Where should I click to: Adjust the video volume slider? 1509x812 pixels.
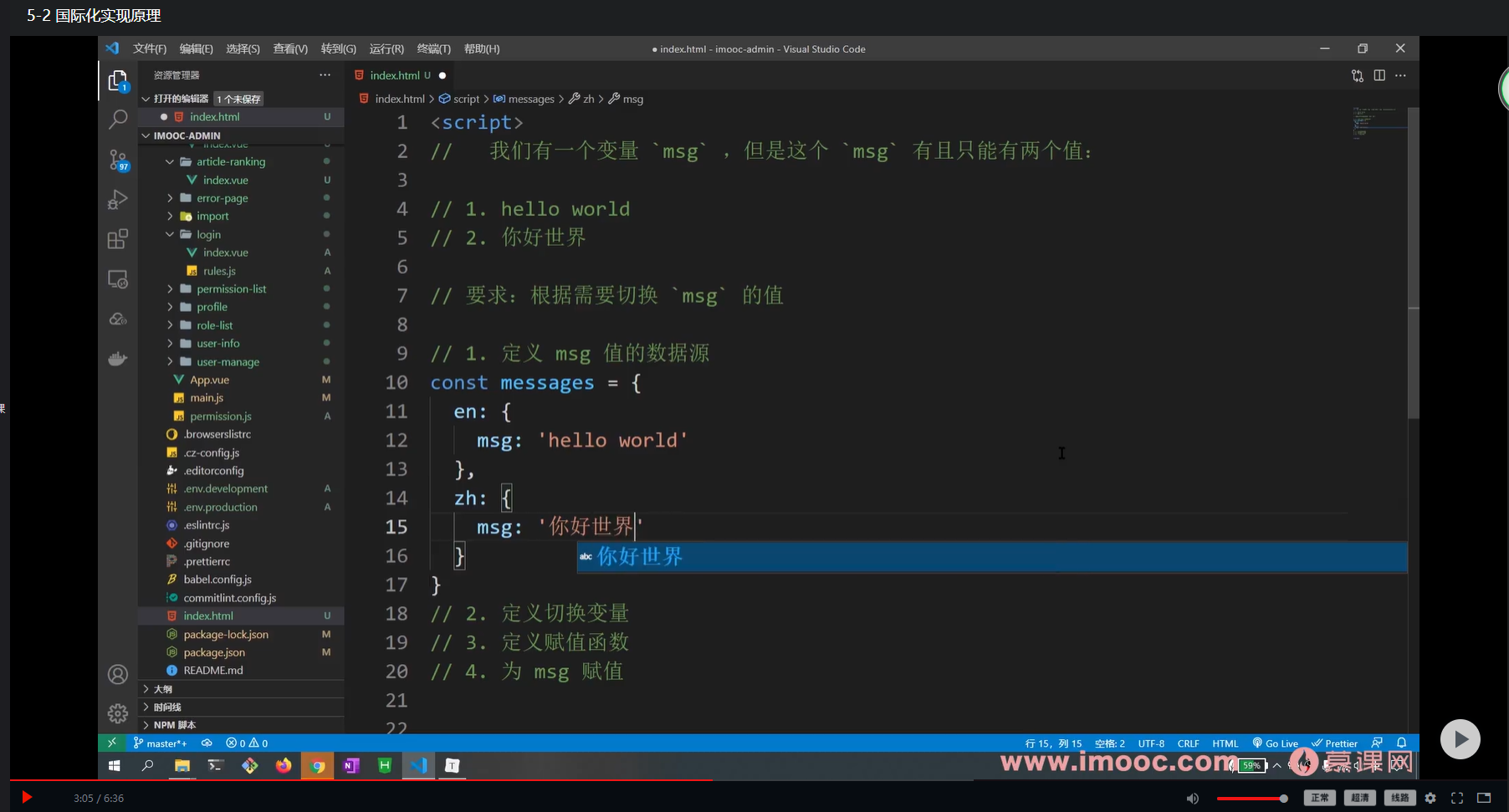click(x=1251, y=799)
